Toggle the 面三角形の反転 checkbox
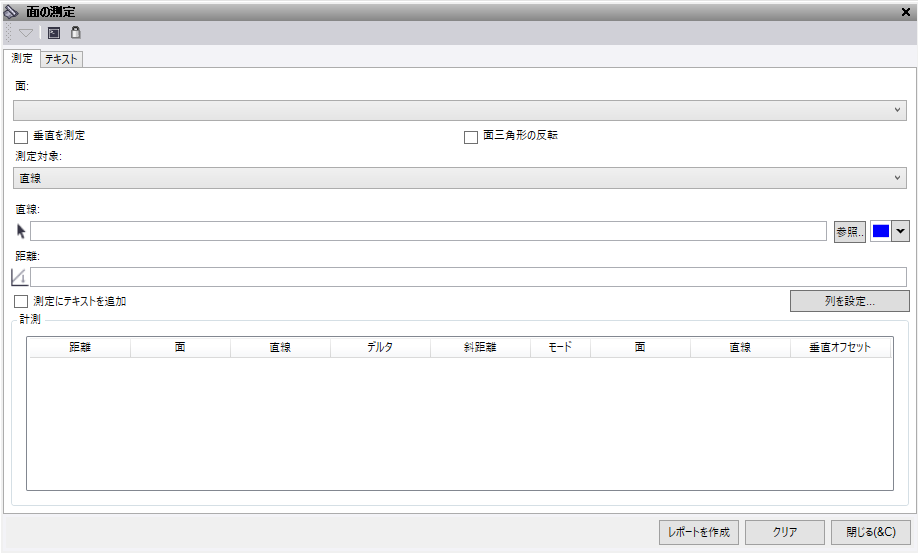The height and width of the screenshot is (553, 918). click(x=471, y=136)
